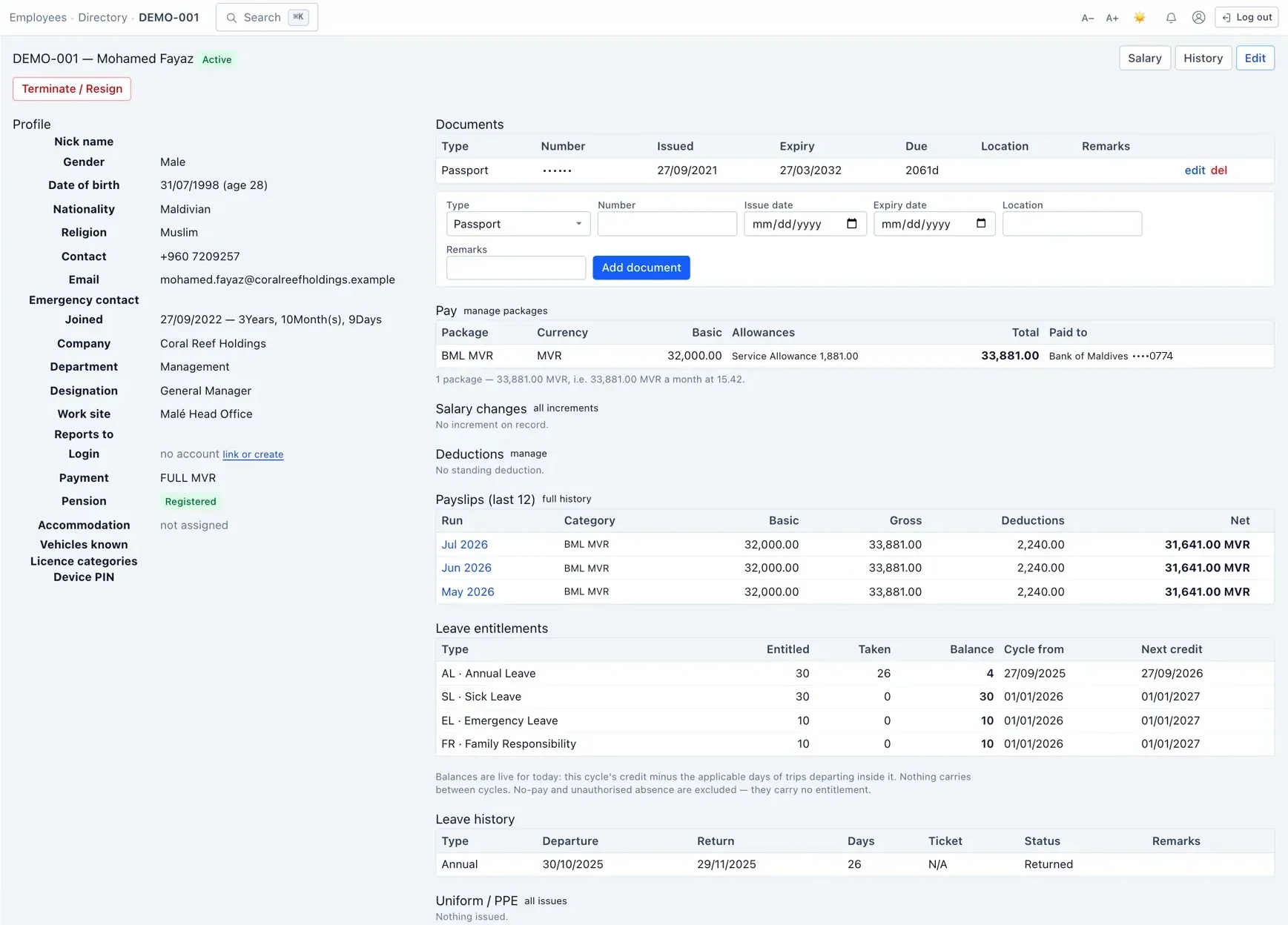Click the Documents Expiry column header
The height and width of the screenshot is (925, 1288).
[796, 147]
